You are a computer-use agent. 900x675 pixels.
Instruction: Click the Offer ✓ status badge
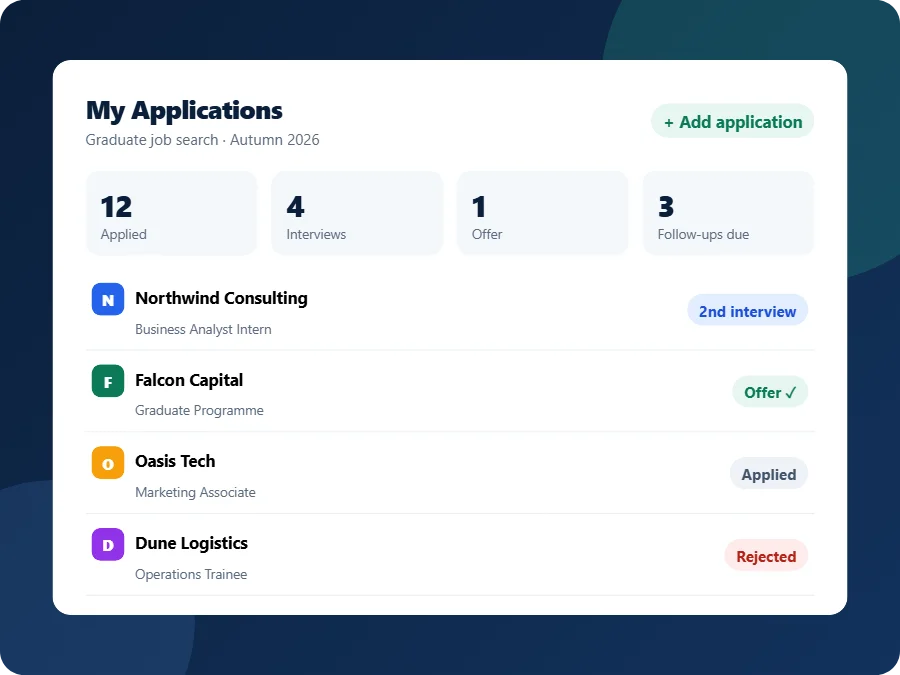(770, 392)
